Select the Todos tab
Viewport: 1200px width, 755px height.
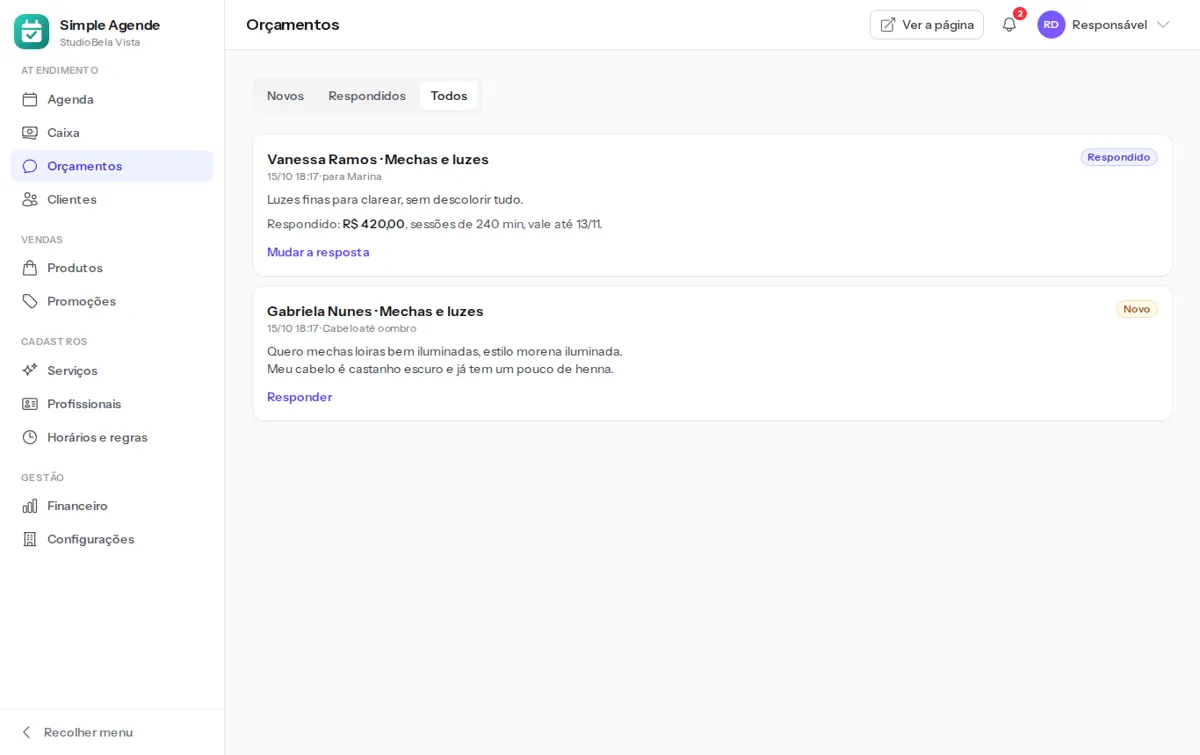tap(449, 96)
